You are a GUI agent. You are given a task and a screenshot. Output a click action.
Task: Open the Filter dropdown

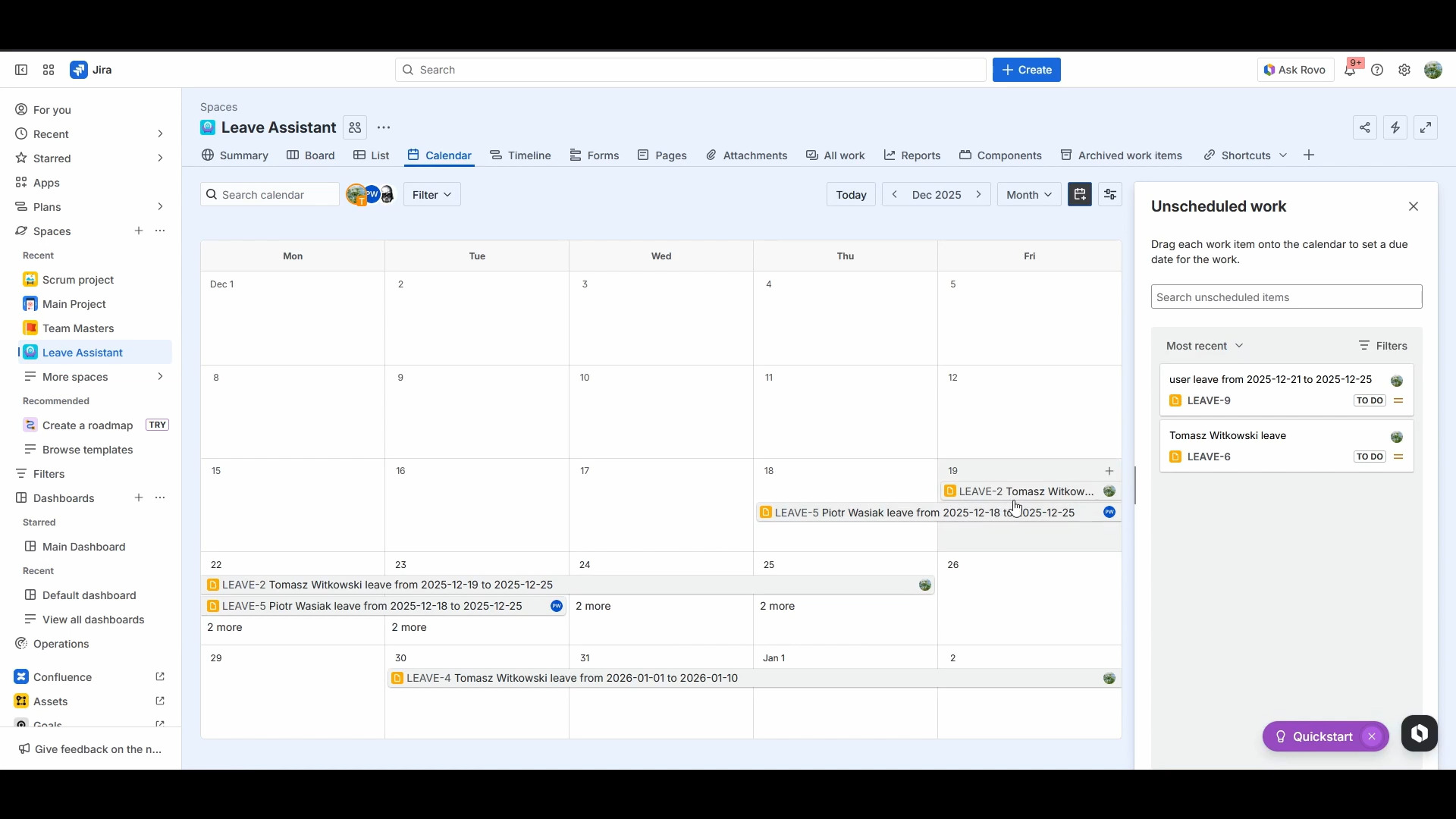tap(431, 195)
